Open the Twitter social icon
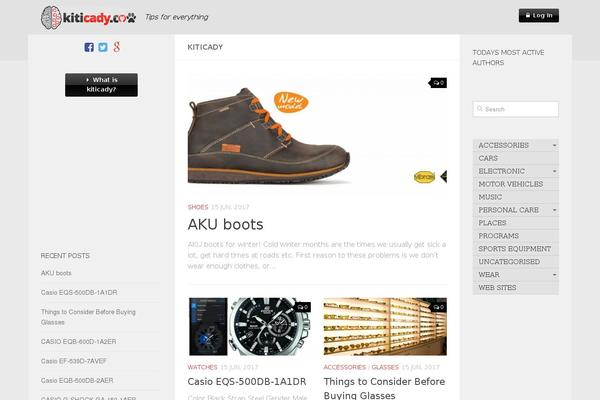The width and height of the screenshot is (600, 400). click(x=103, y=47)
